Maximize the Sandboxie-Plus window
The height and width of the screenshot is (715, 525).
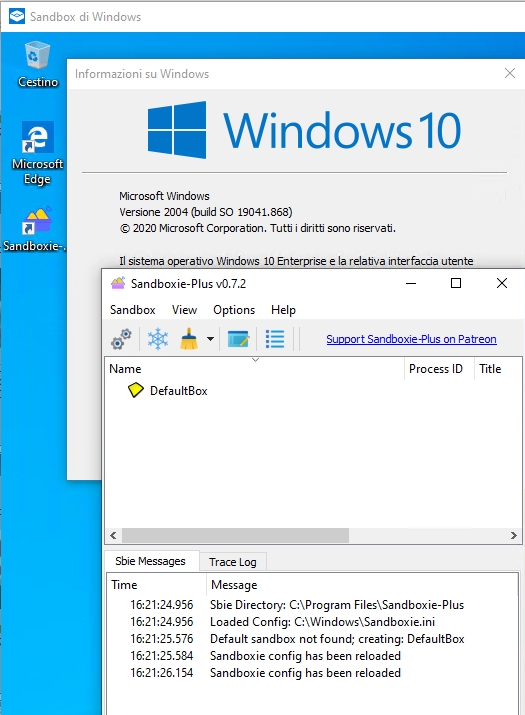(456, 283)
